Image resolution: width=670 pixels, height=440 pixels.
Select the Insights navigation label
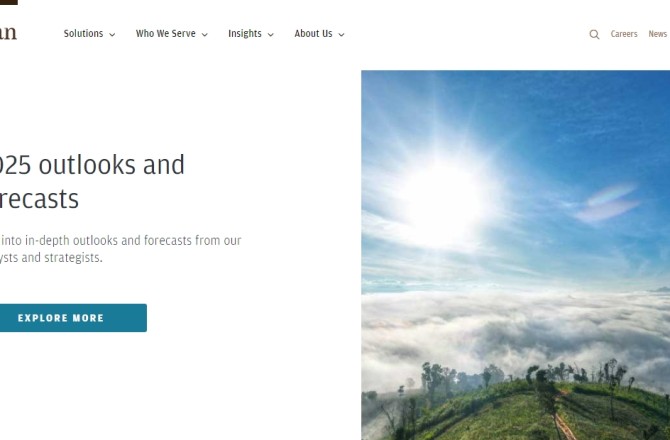[x=245, y=34]
